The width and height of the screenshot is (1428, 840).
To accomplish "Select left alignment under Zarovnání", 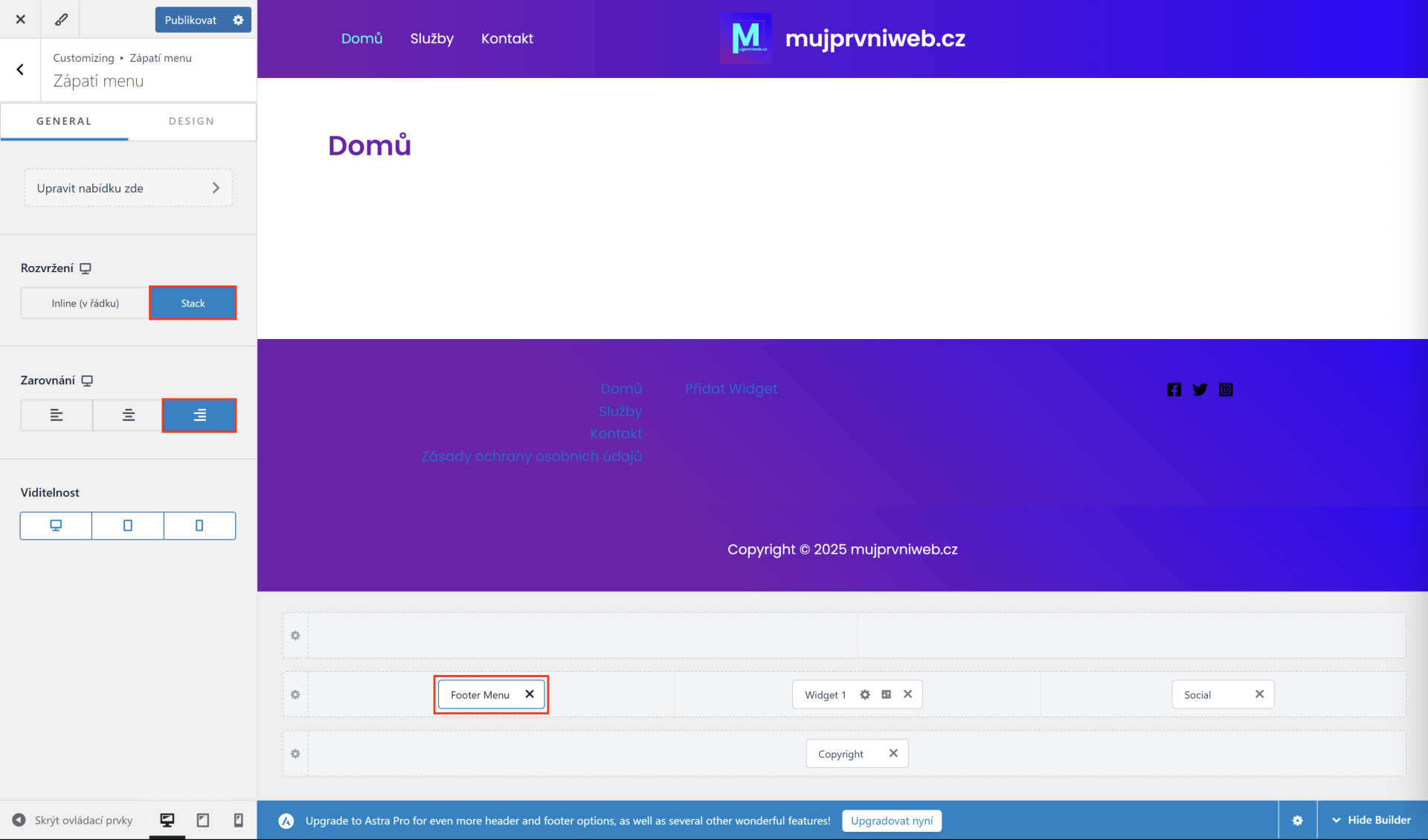I will click(x=56, y=415).
